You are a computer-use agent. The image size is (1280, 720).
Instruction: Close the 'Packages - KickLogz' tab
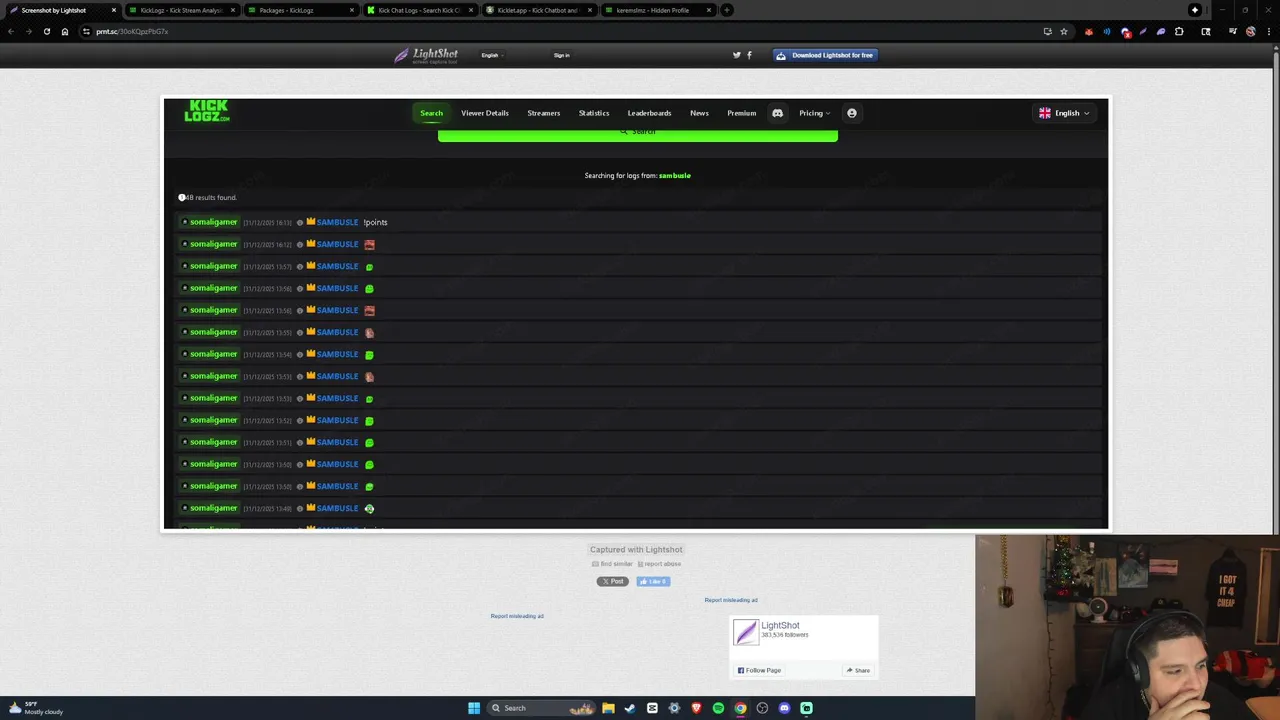(352, 10)
